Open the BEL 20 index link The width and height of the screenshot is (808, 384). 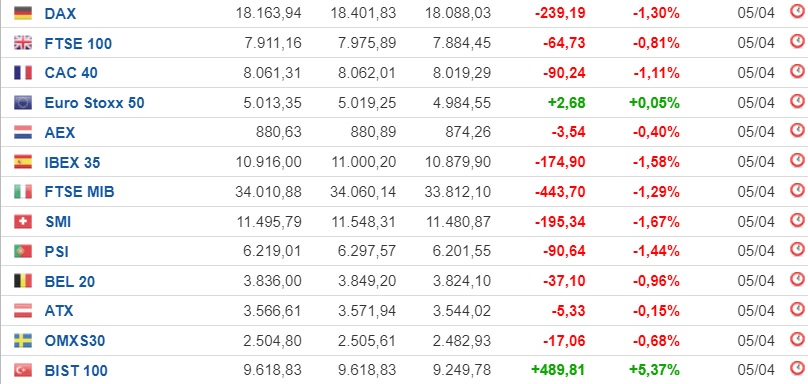pyautogui.click(x=70, y=281)
